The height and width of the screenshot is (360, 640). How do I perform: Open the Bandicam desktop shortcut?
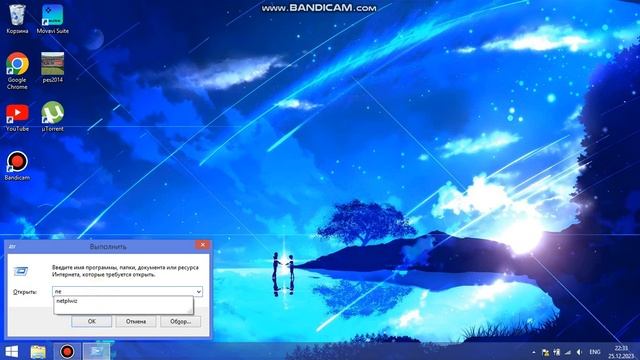[17, 166]
